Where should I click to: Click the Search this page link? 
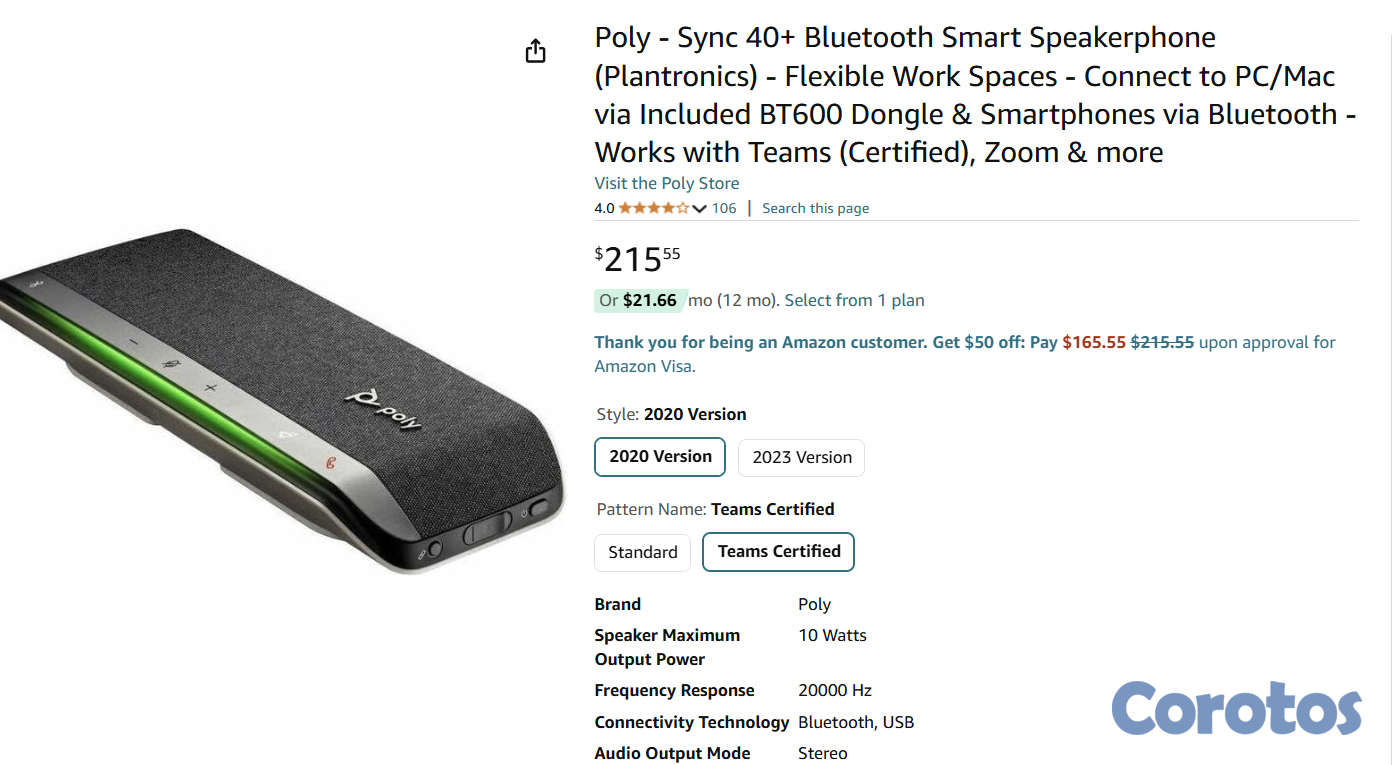point(815,208)
